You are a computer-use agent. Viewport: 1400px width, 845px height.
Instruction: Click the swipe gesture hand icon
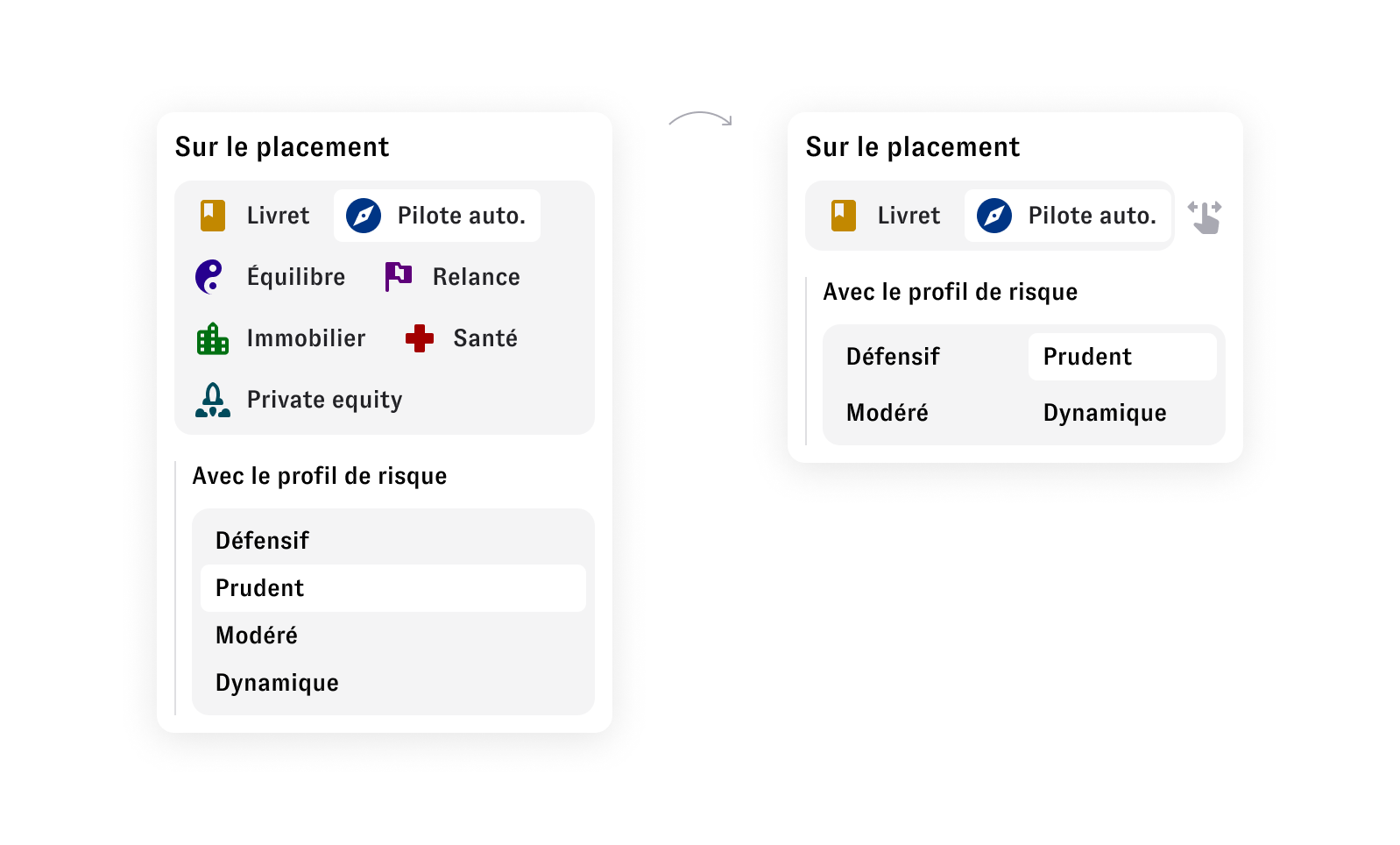(x=1205, y=217)
